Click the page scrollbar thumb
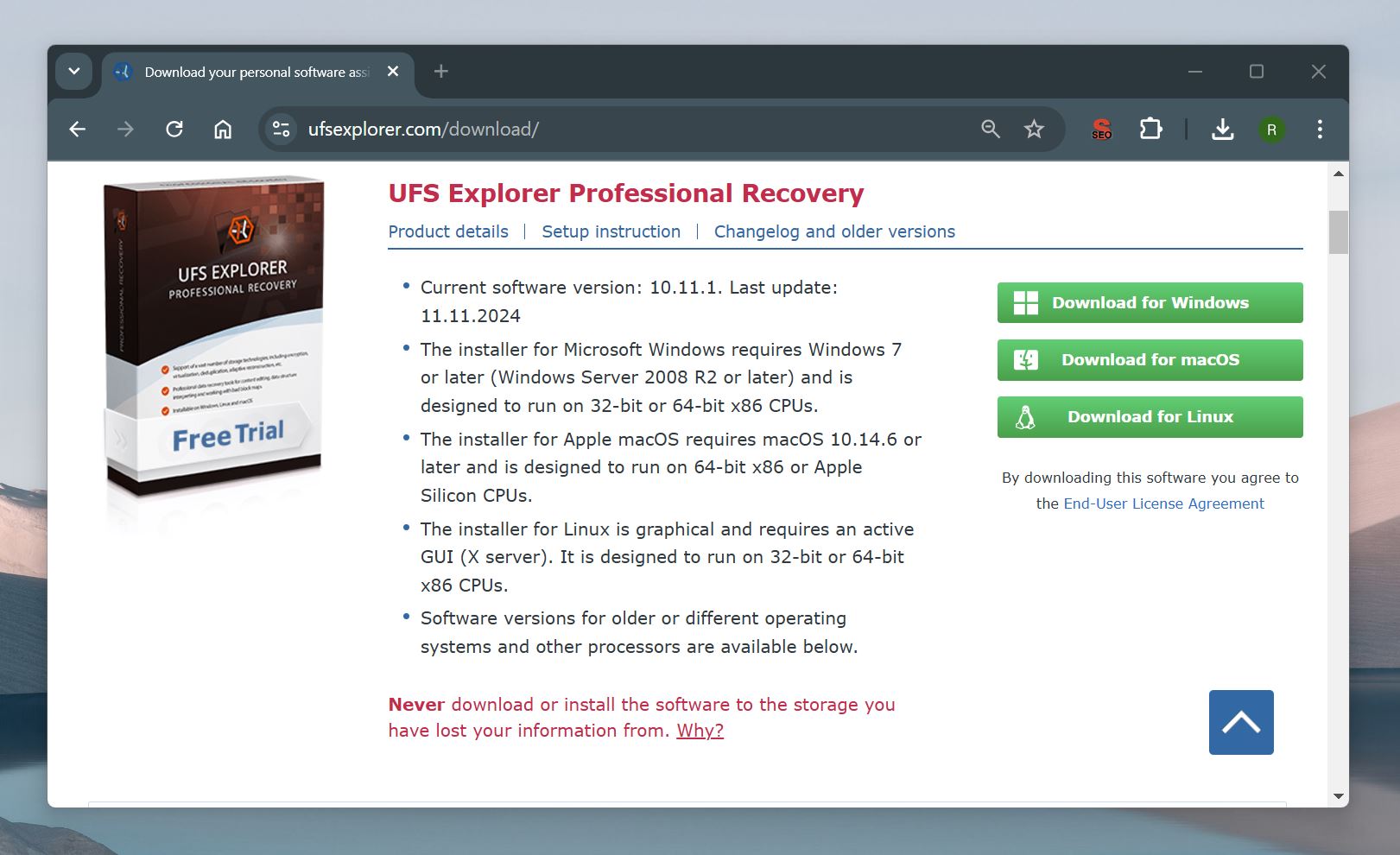The height and width of the screenshot is (855, 1400). pos(1338,231)
